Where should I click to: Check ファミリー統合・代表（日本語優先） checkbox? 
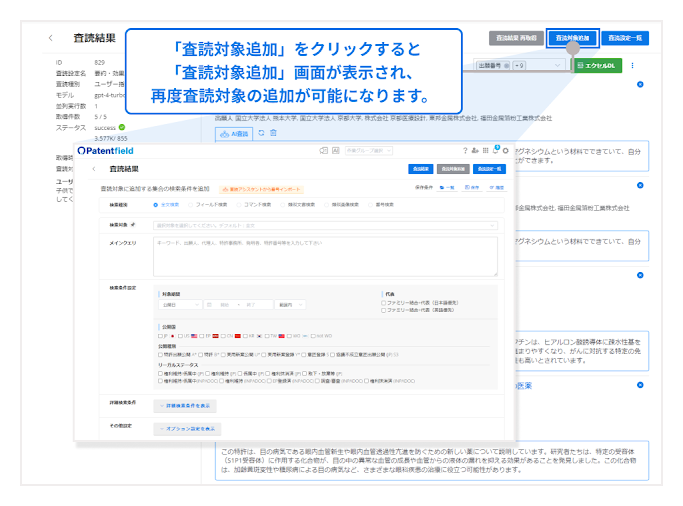384,303
